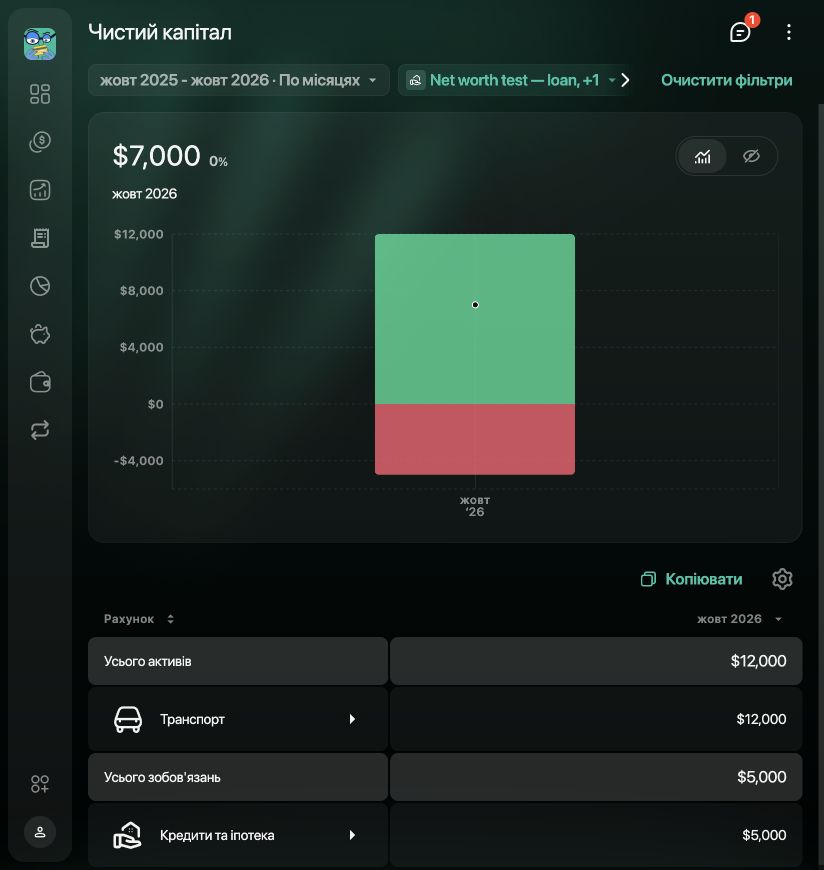Click the car icon in the Транспорт row
824x870 pixels.
(128, 719)
